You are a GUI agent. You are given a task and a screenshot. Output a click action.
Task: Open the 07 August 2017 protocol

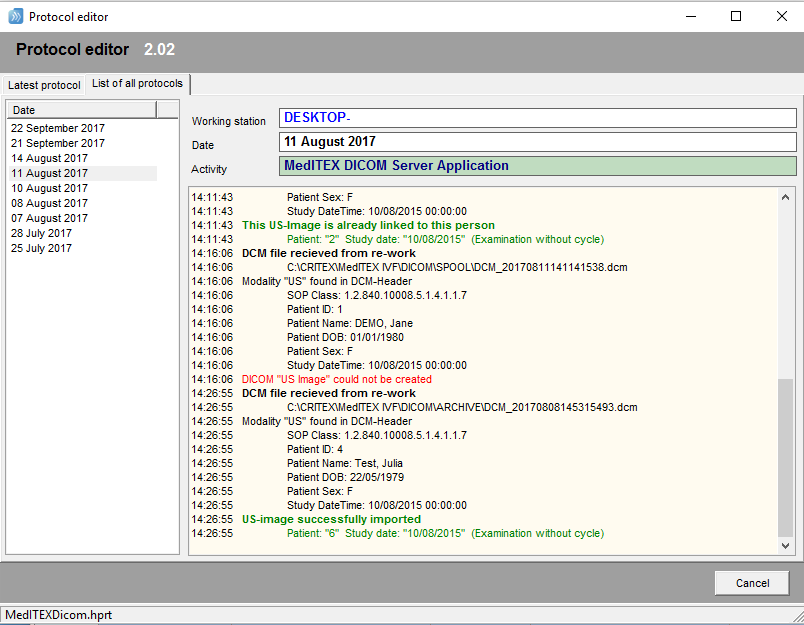pos(50,218)
